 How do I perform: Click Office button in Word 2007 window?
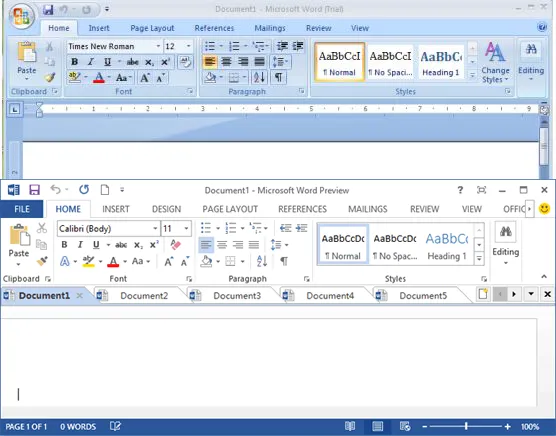tap(22, 16)
